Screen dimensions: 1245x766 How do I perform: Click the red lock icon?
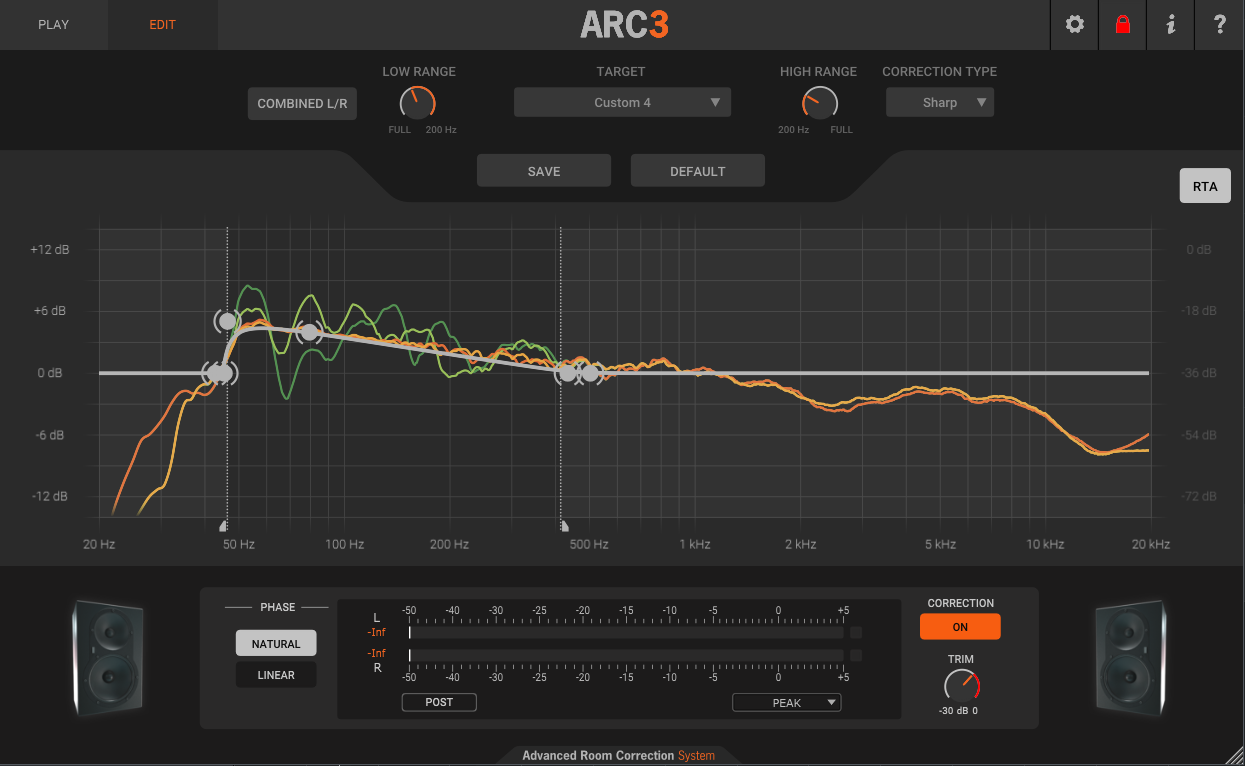[1123, 25]
